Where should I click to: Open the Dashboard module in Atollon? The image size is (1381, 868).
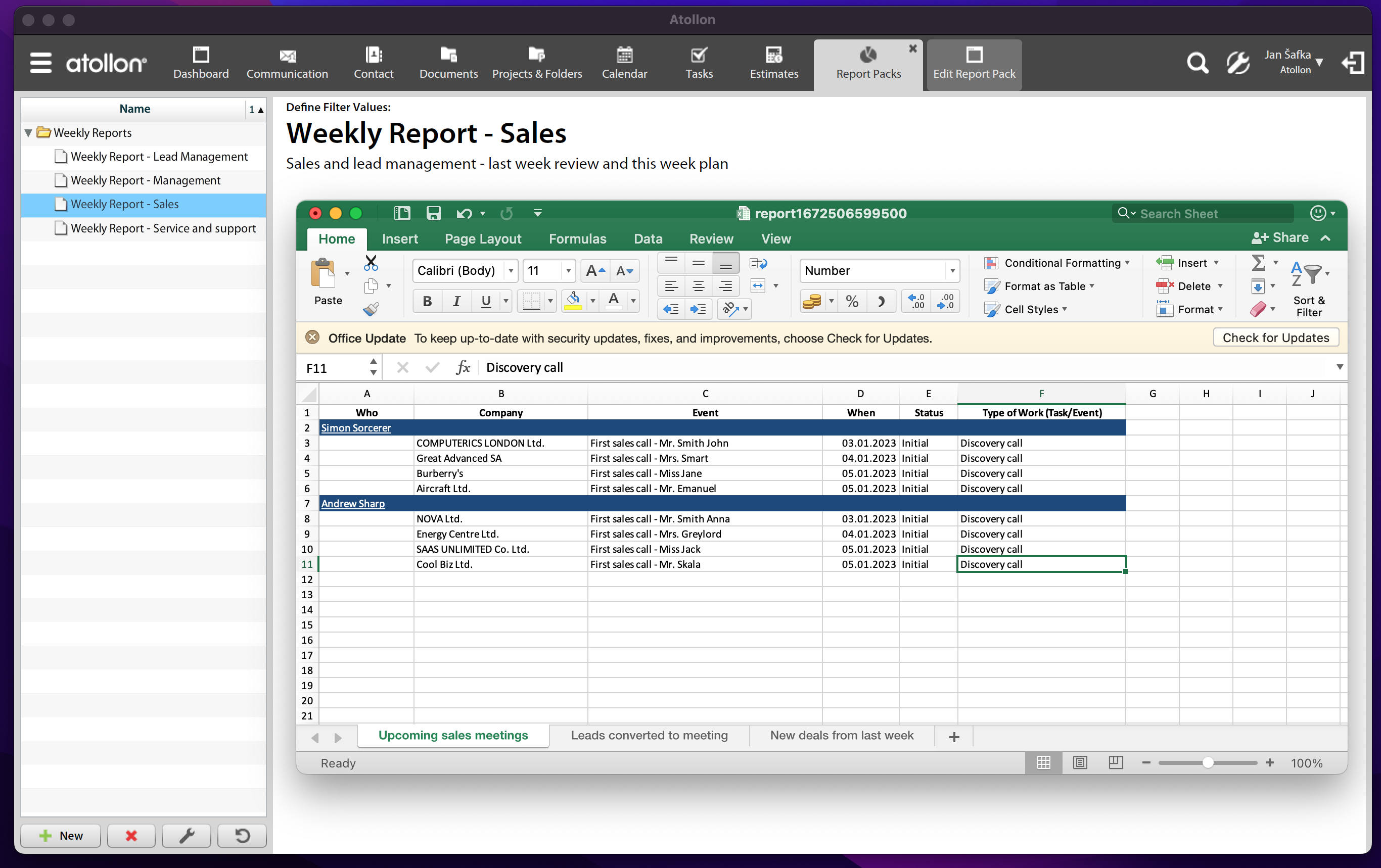201,63
